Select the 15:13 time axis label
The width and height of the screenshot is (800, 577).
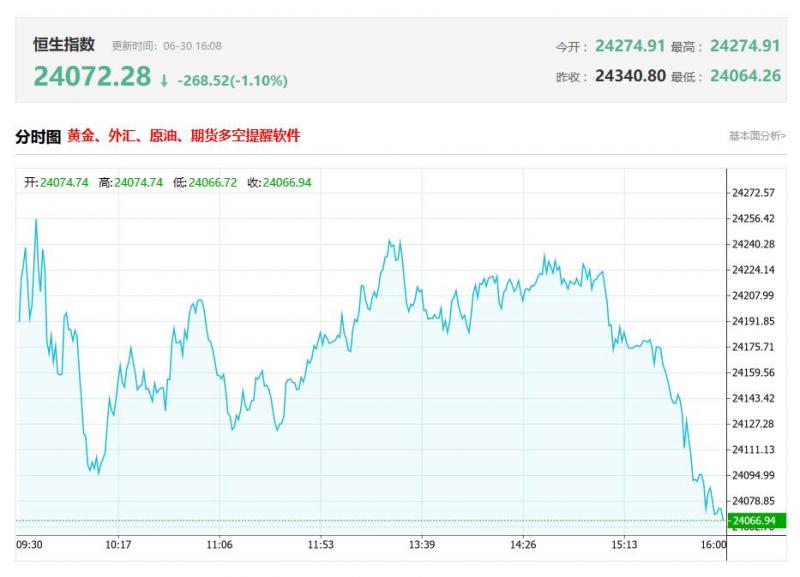click(x=624, y=545)
